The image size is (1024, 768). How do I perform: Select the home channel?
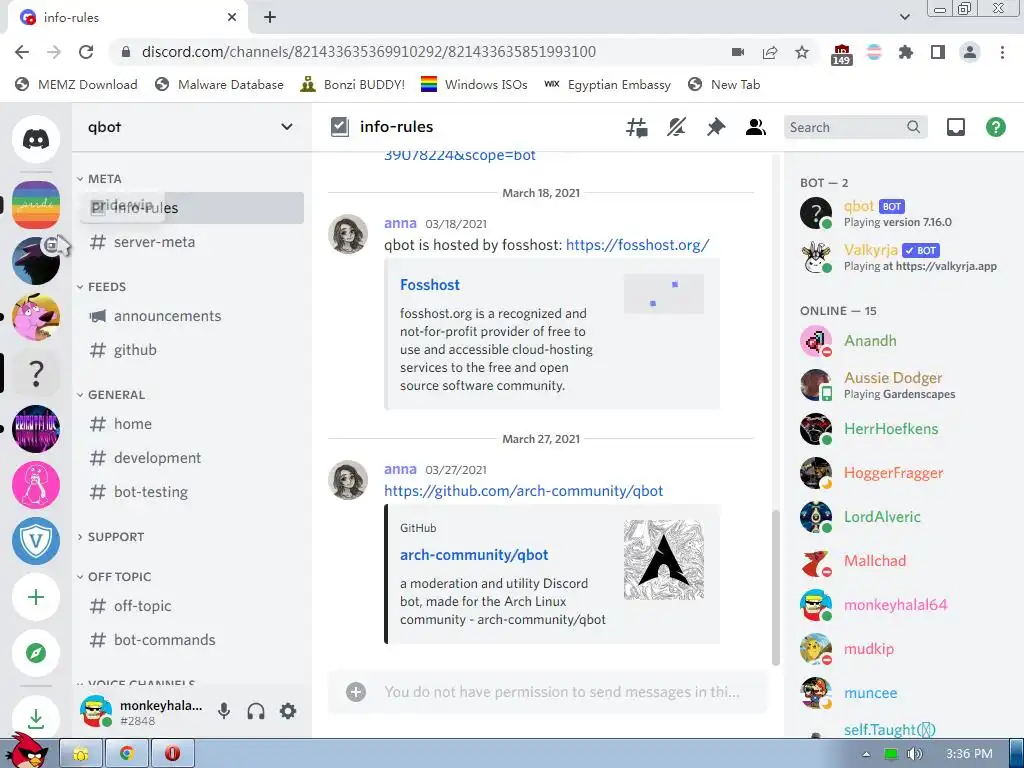click(192, 424)
